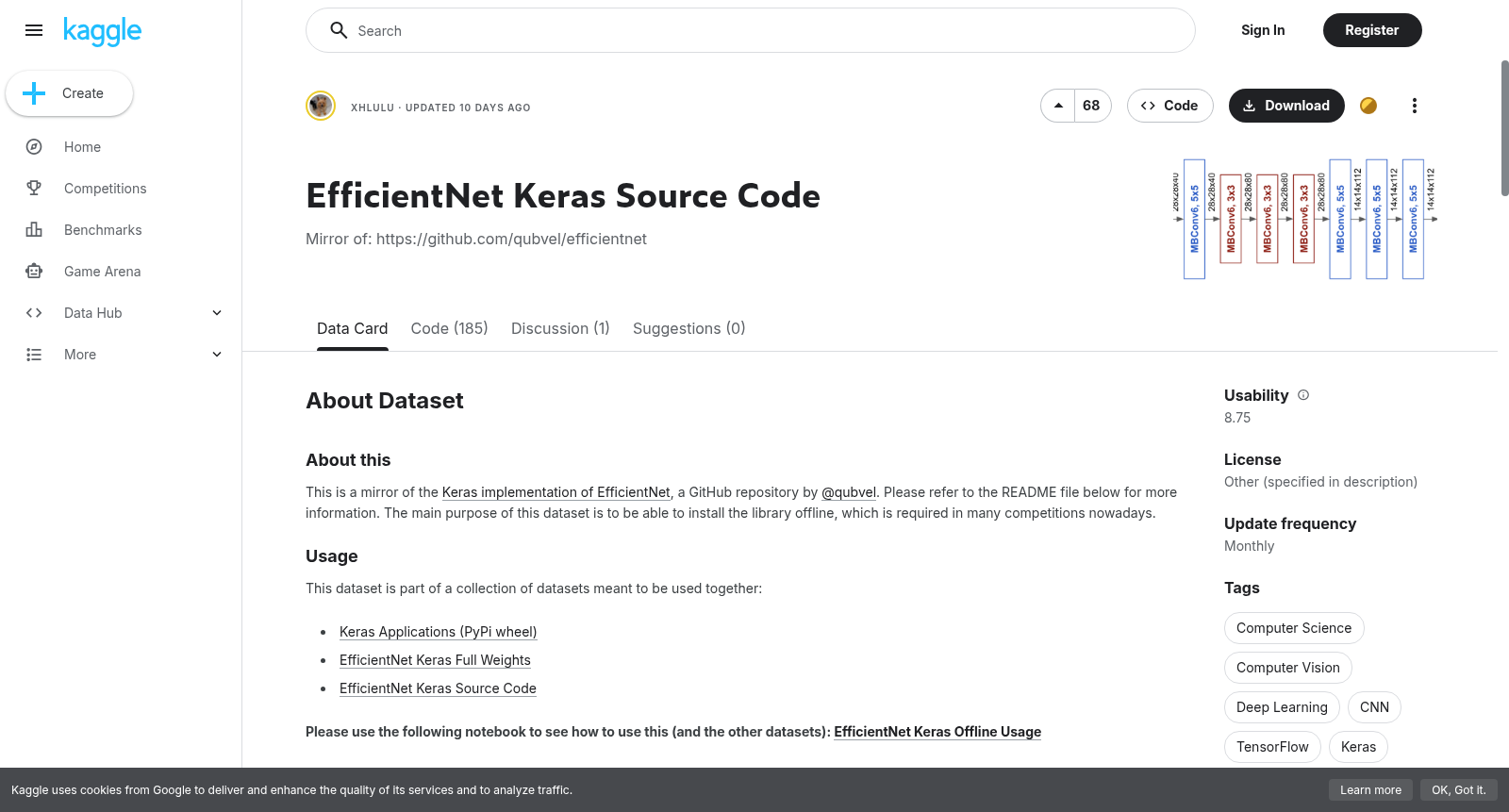Image resolution: width=1509 pixels, height=812 pixels.
Task: Click the Download button
Action: (x=1286, y=106)
